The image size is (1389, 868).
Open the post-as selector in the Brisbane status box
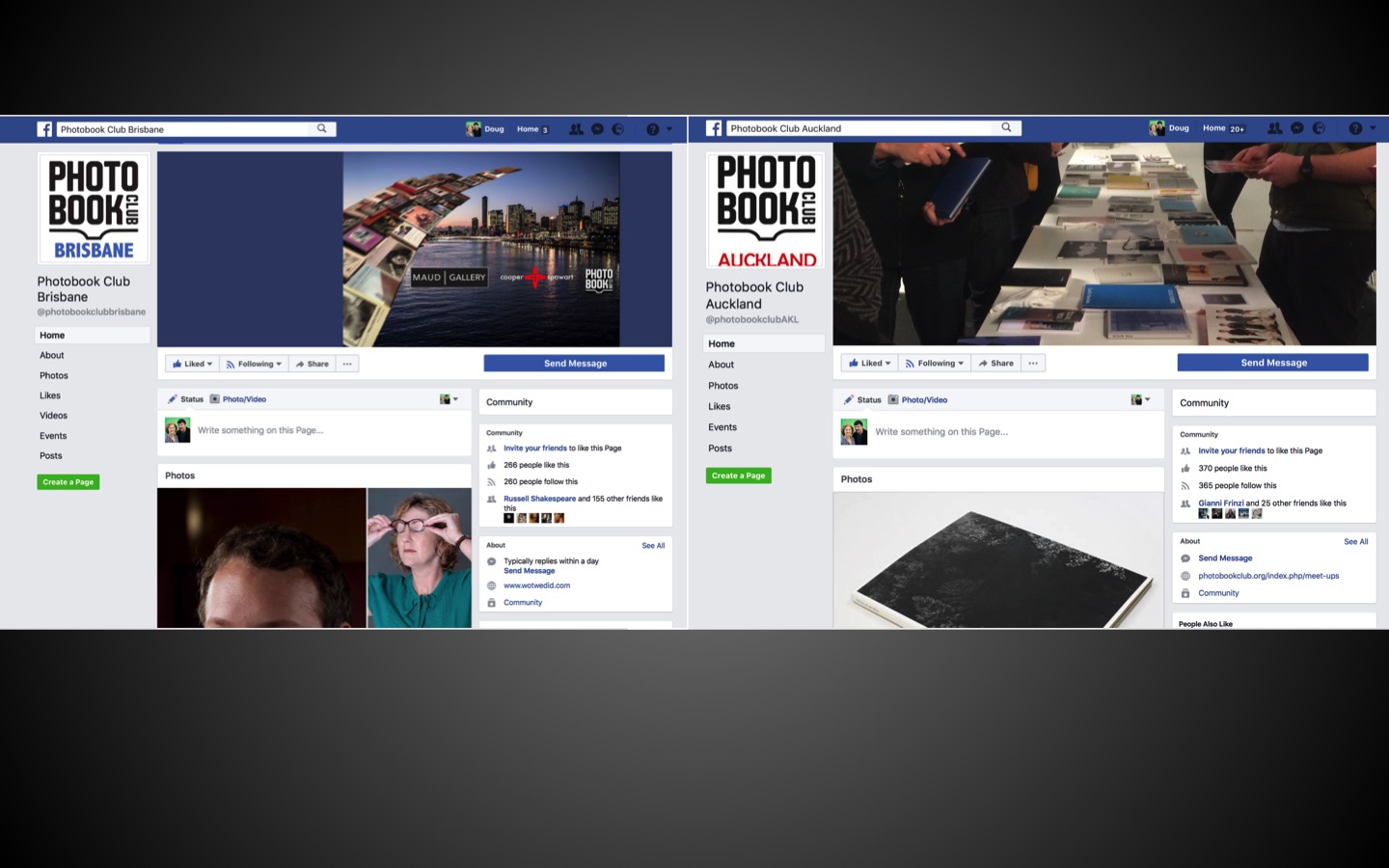[x=449, y=399]
